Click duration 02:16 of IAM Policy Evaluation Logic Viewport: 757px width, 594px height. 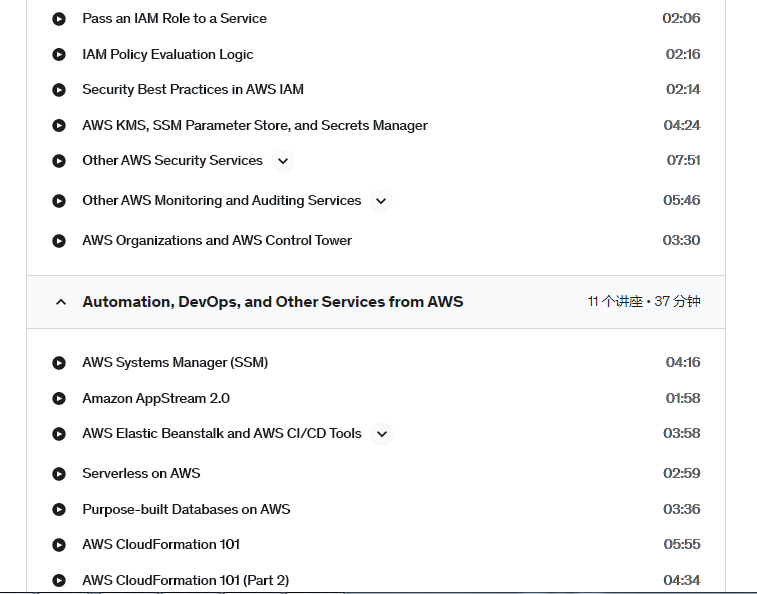683,54
